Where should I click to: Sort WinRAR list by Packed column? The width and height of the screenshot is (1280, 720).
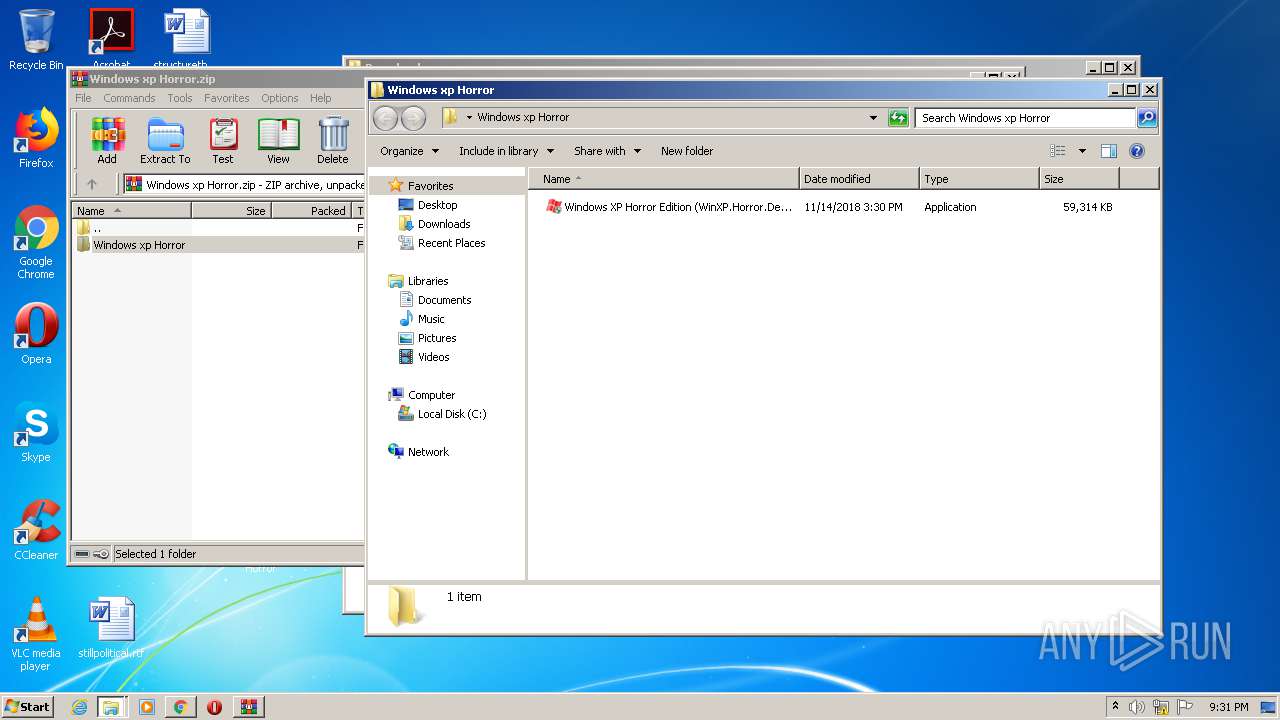[x=311, y=211]
